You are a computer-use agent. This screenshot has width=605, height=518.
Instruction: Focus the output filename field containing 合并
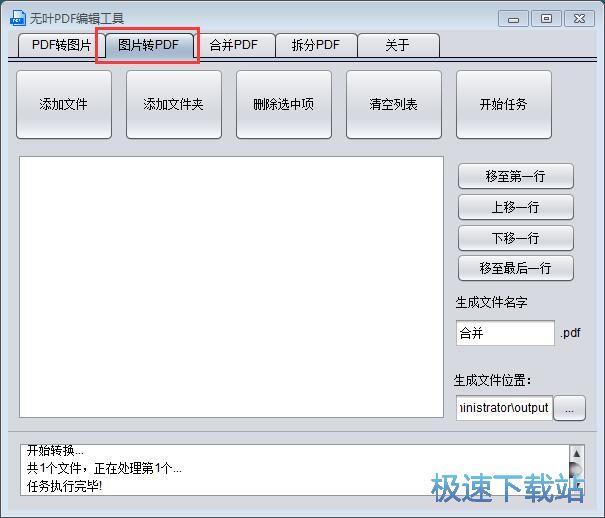pos(505,333)
